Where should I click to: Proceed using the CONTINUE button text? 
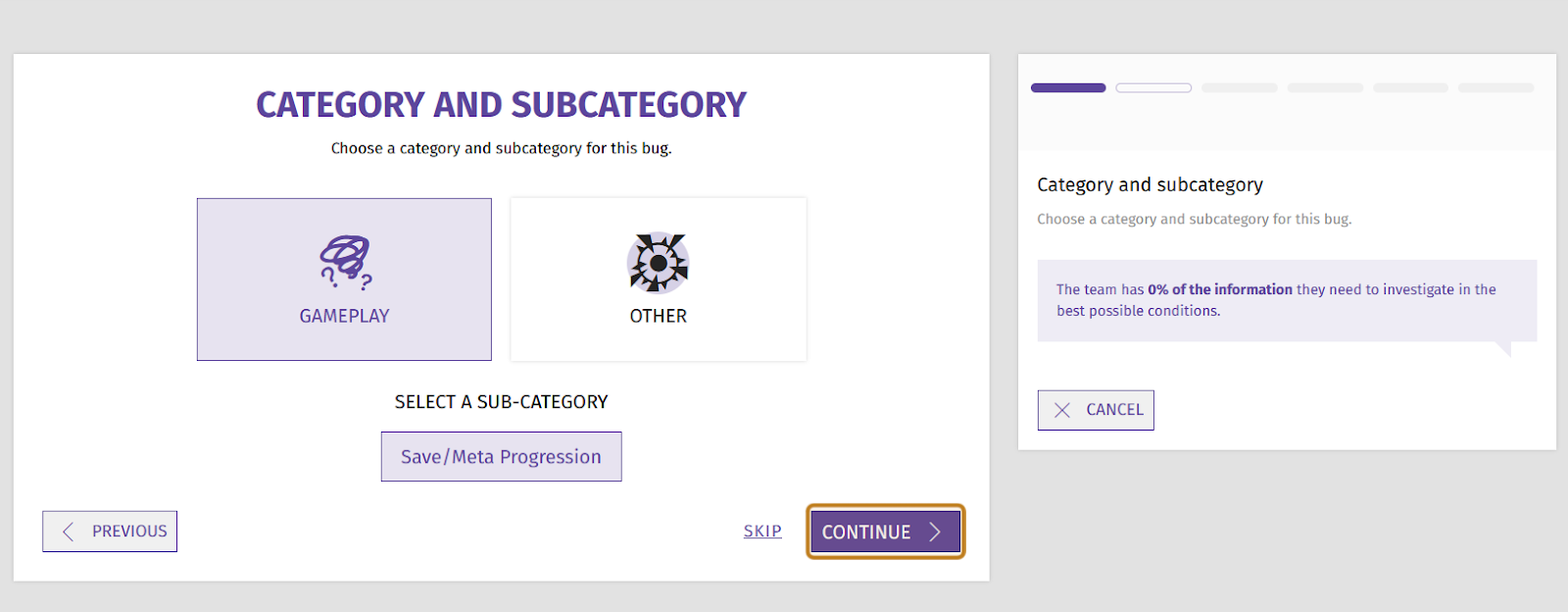(866, 532)
